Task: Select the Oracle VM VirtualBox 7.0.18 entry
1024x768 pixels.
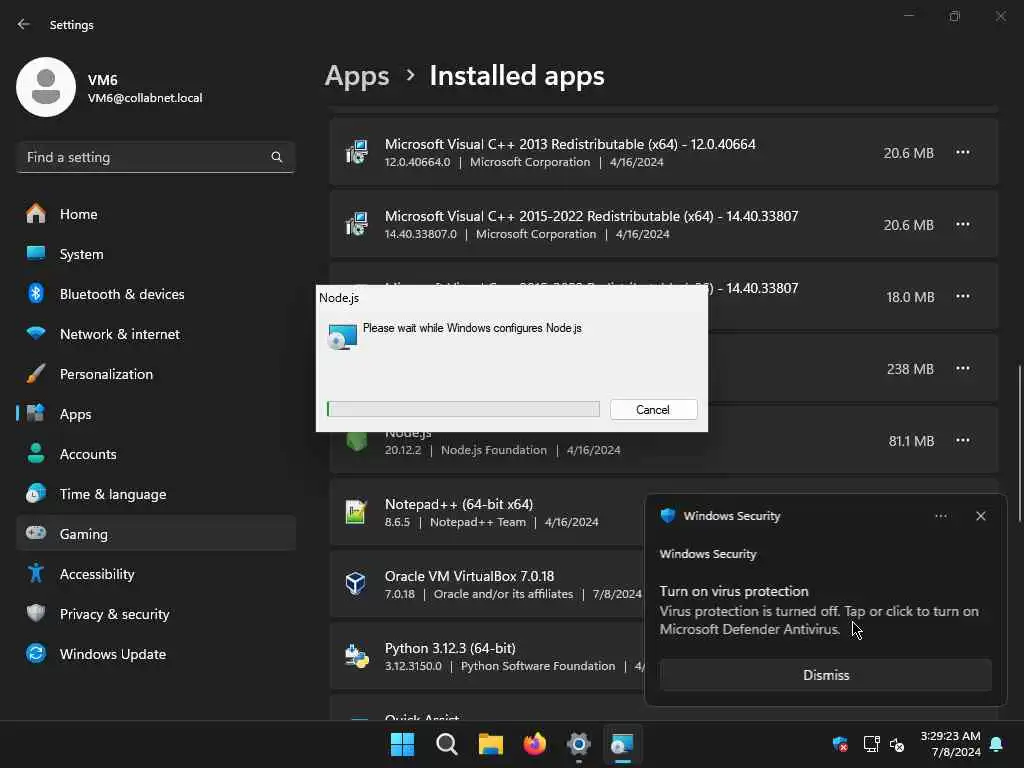Action: pos(487,584)
